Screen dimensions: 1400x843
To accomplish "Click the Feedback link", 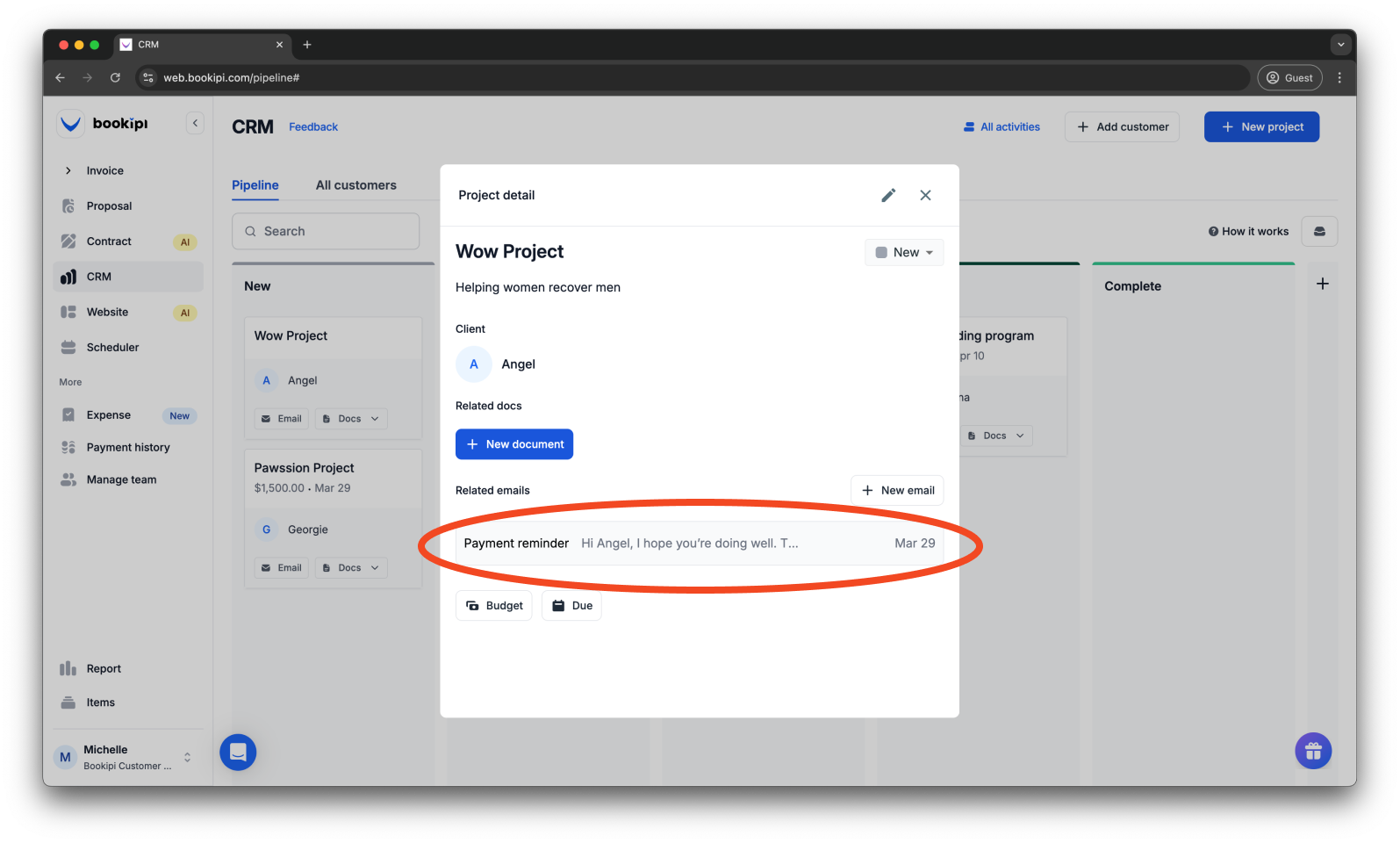I will click(x=313, y=127).
